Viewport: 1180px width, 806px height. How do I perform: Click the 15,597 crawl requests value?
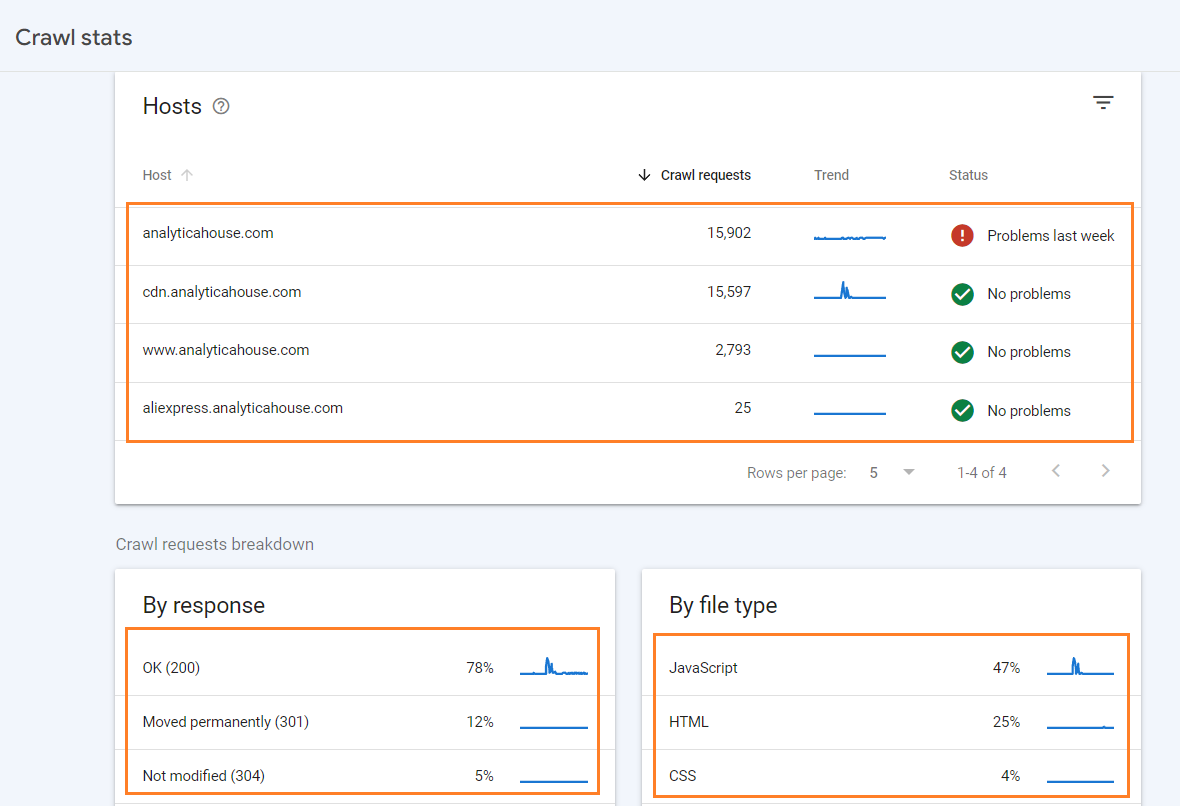[x=728, y=291]
